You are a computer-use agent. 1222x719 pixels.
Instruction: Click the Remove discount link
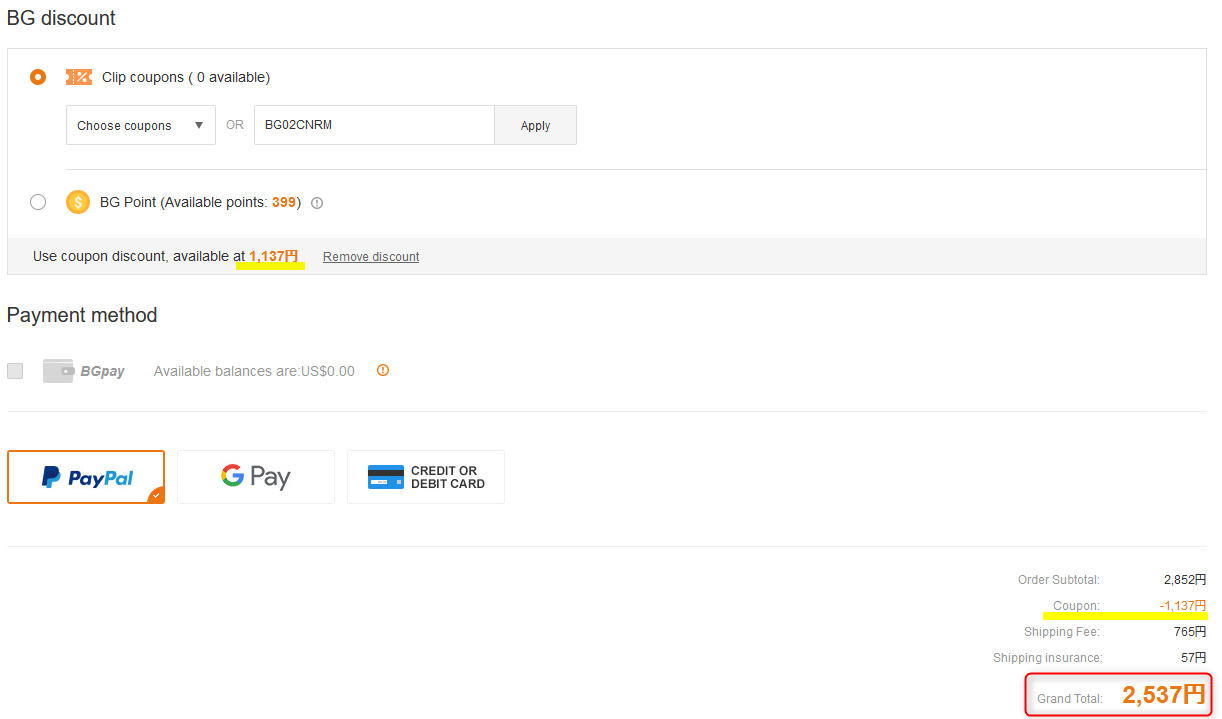[x=371, y=257]
